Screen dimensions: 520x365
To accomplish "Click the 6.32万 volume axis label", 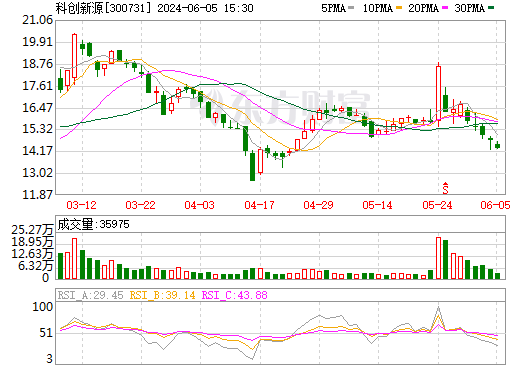I will pos(35,266).
